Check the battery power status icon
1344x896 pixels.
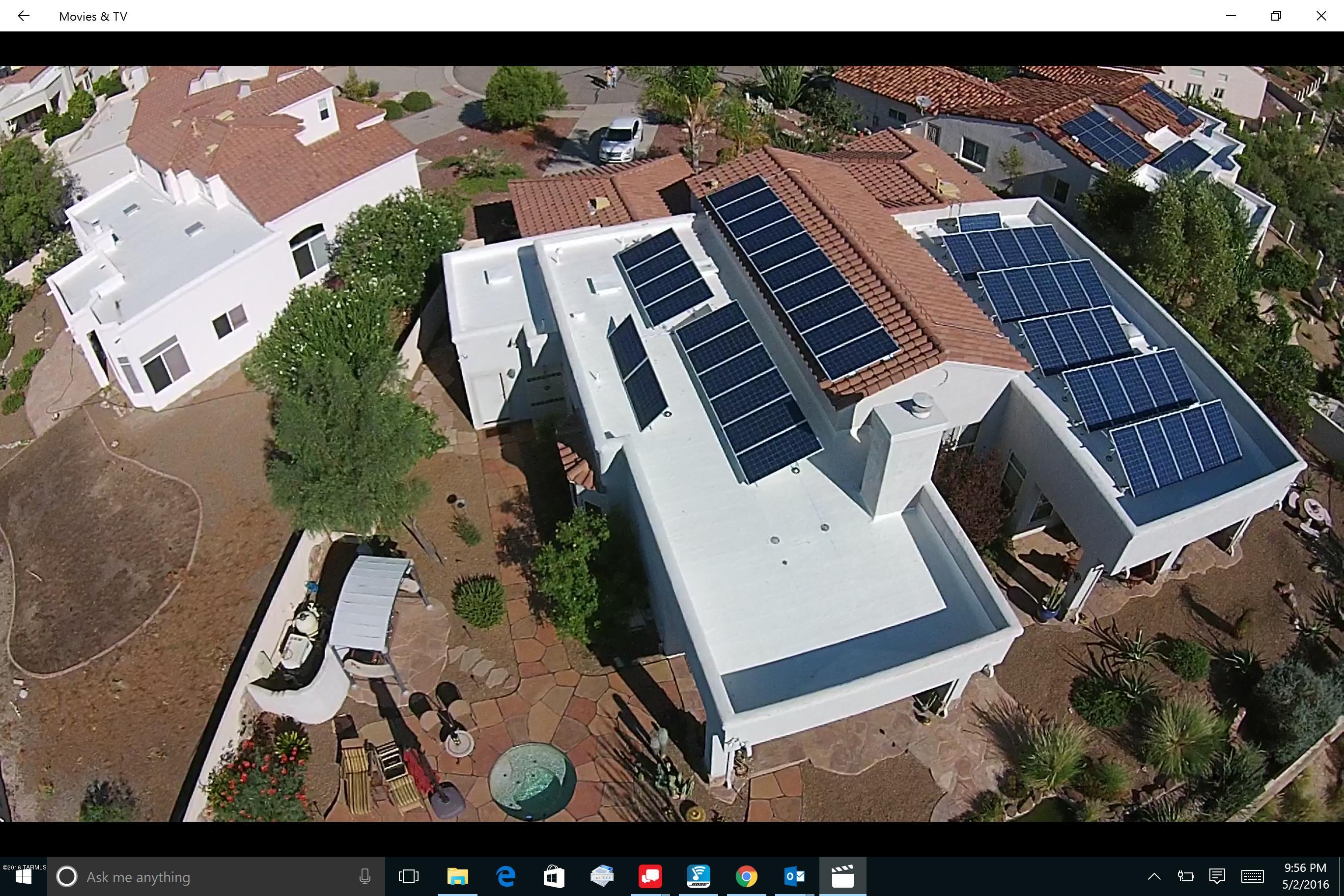pyautogui.click(x=1186, y=876)
